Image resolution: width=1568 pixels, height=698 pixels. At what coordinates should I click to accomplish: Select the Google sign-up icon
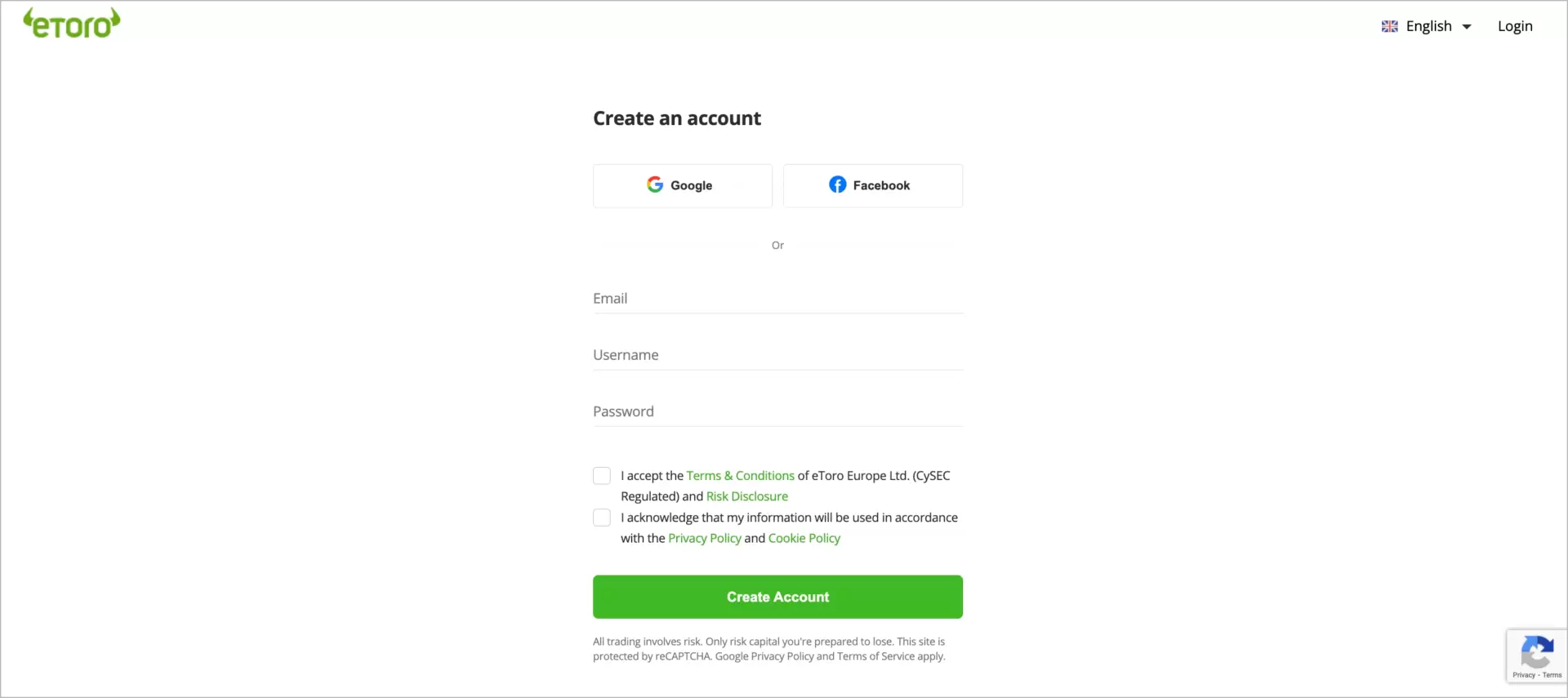[656, 185]
